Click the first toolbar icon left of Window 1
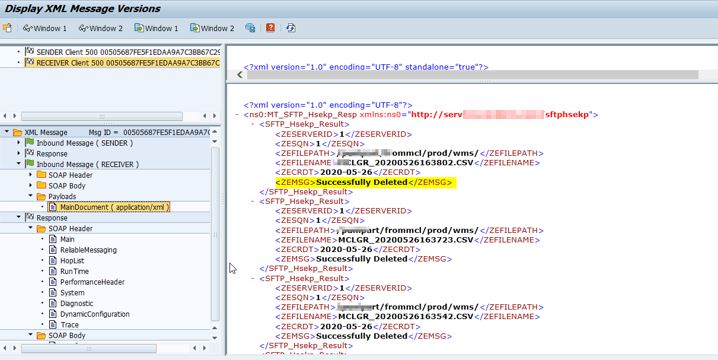 tap(8, 28)
